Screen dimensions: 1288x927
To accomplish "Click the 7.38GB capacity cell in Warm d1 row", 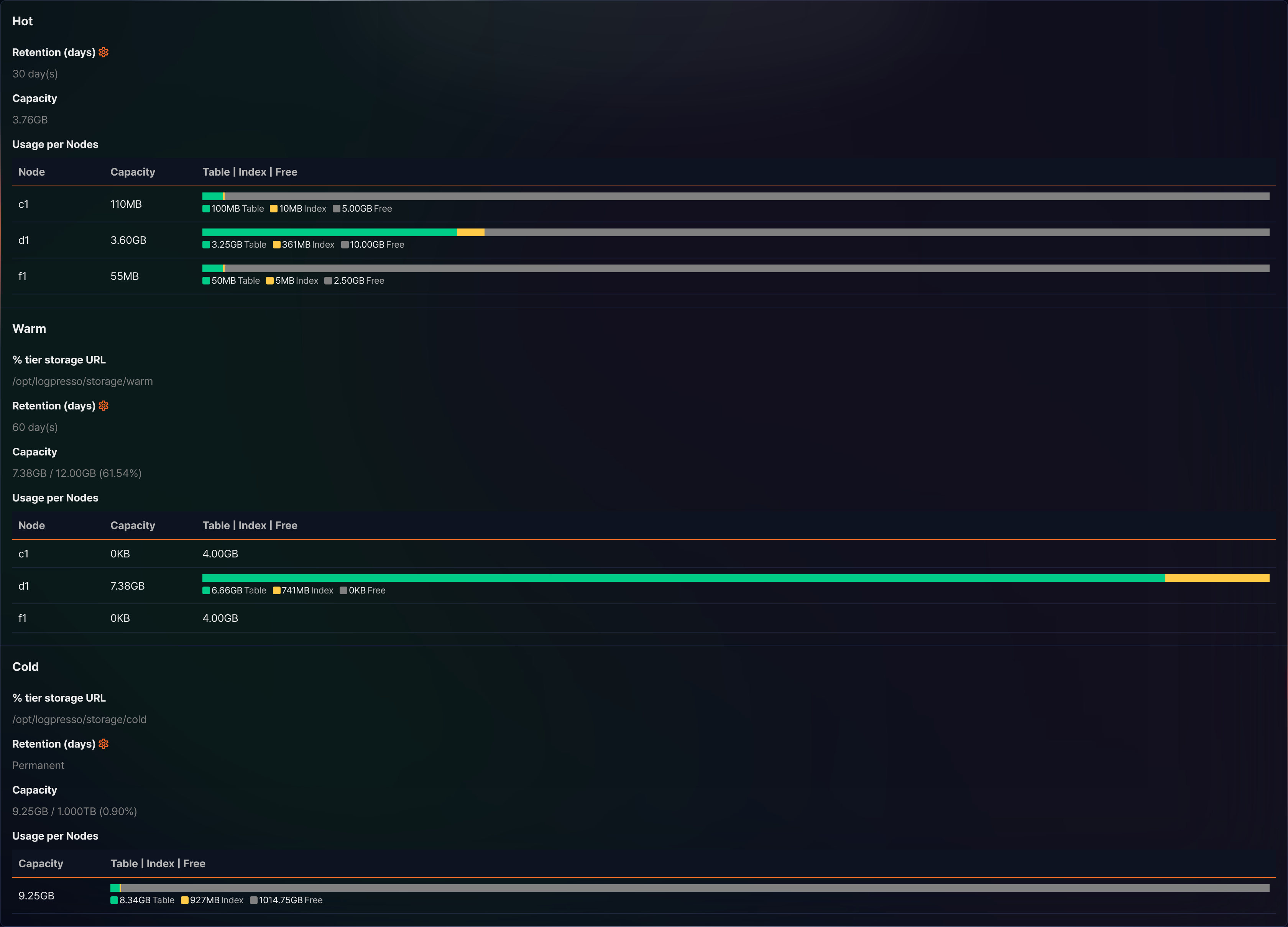I will point(127,586).
